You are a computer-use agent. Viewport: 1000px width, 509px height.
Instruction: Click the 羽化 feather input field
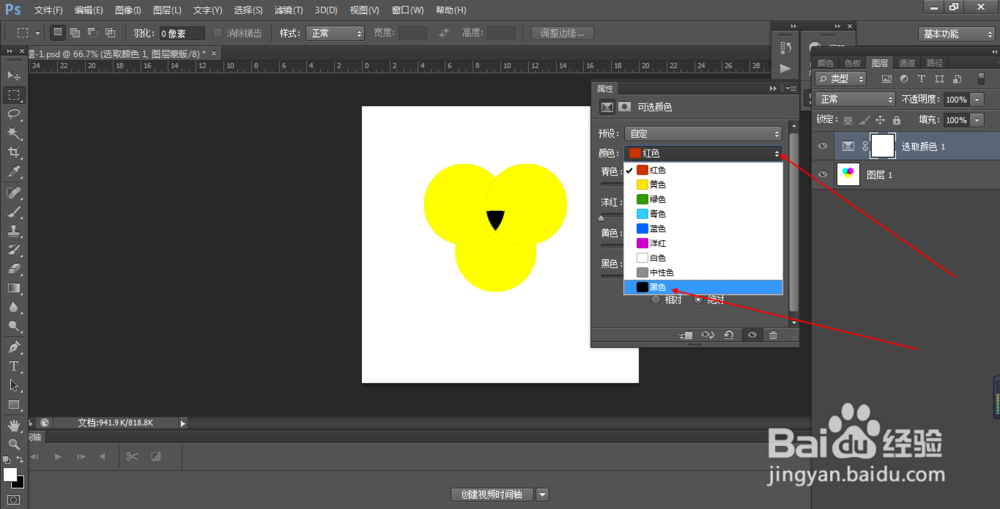click(x=182, y=33)
